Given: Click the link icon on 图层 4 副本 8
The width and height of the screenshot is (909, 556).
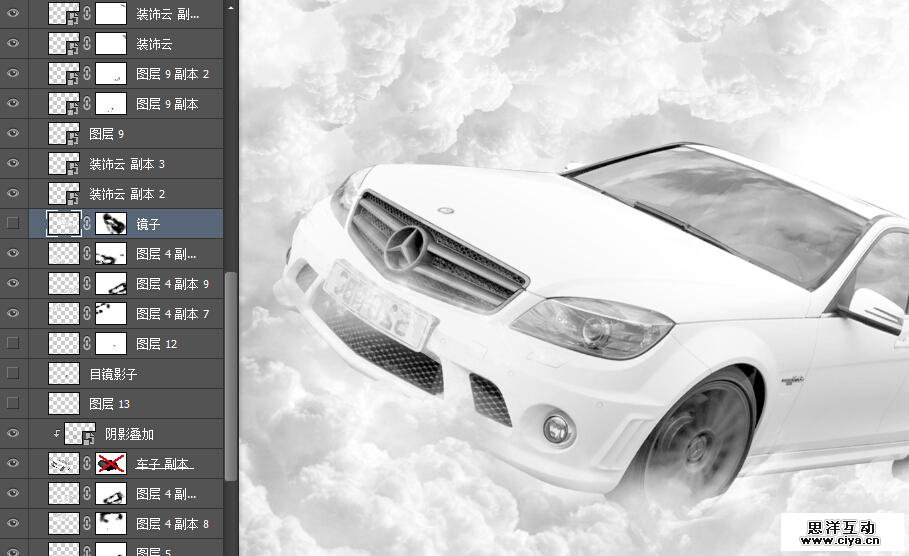Looking at the screenshot, I should click(x=87, y=524).
